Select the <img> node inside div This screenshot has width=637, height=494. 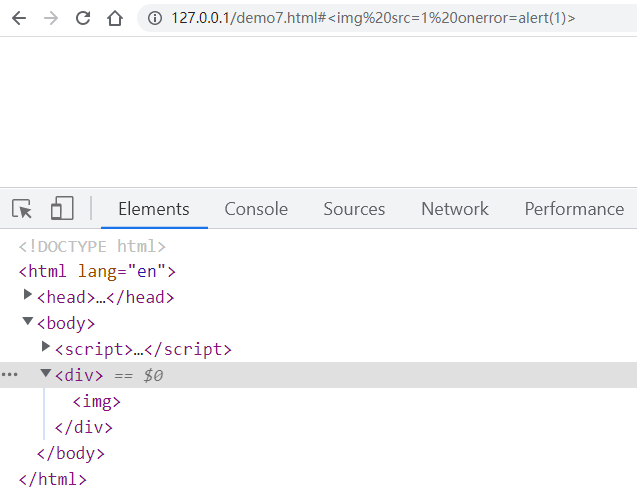point(97,402)
